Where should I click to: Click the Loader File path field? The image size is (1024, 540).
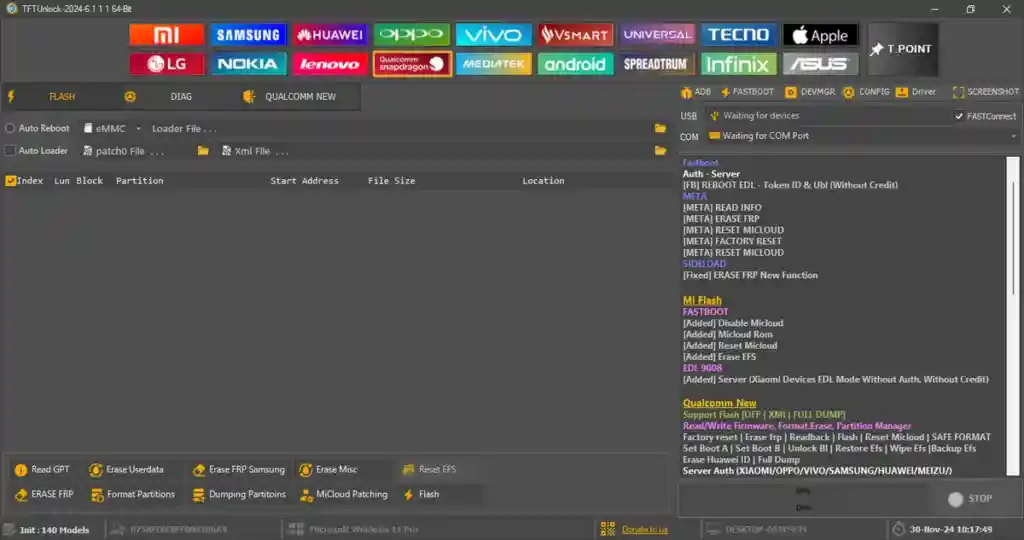(x=401, y=129)
